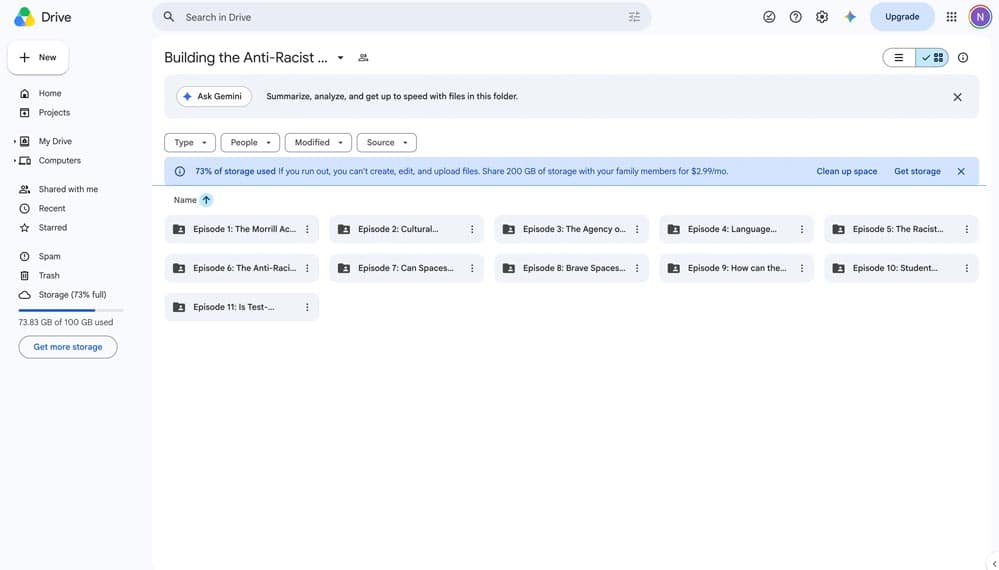Screen dimensions: 999x570
Task: Click the Gemini sparkle icon in header
Action: click(x=850, y=17)
